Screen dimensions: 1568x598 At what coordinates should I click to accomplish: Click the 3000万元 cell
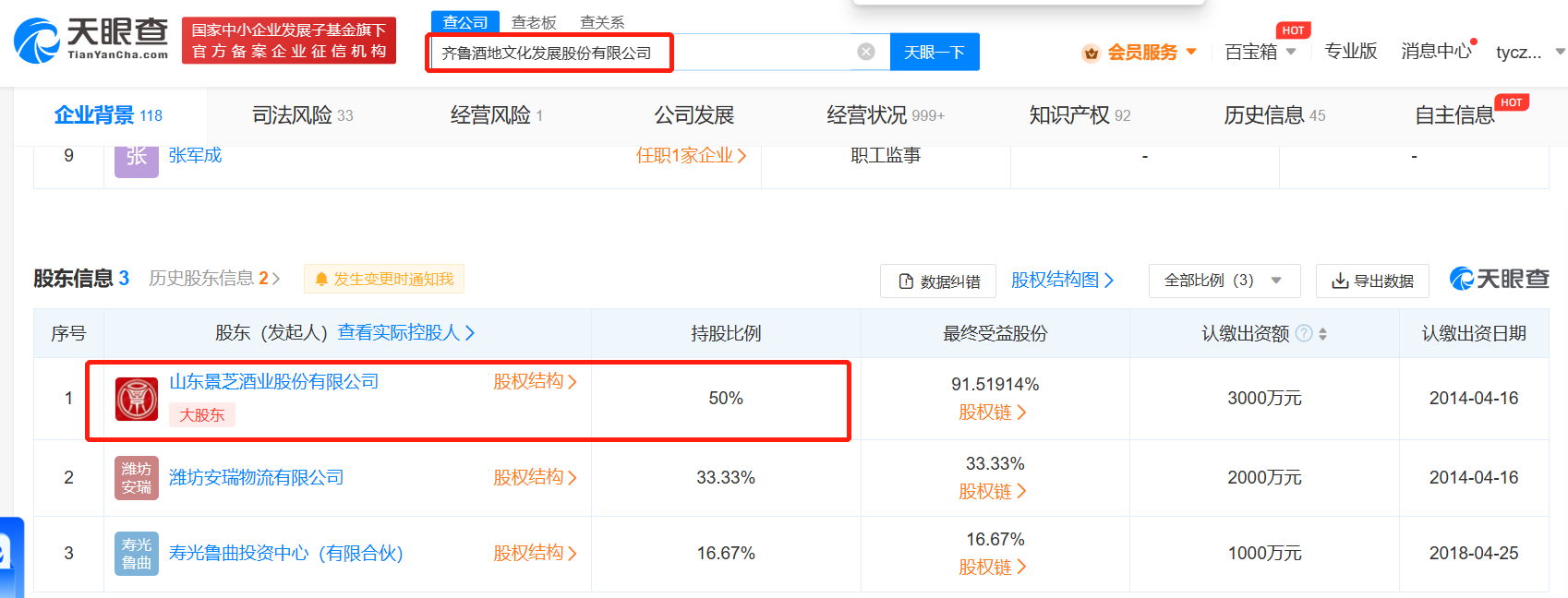pyautogui.click(x=1264, y=398)
